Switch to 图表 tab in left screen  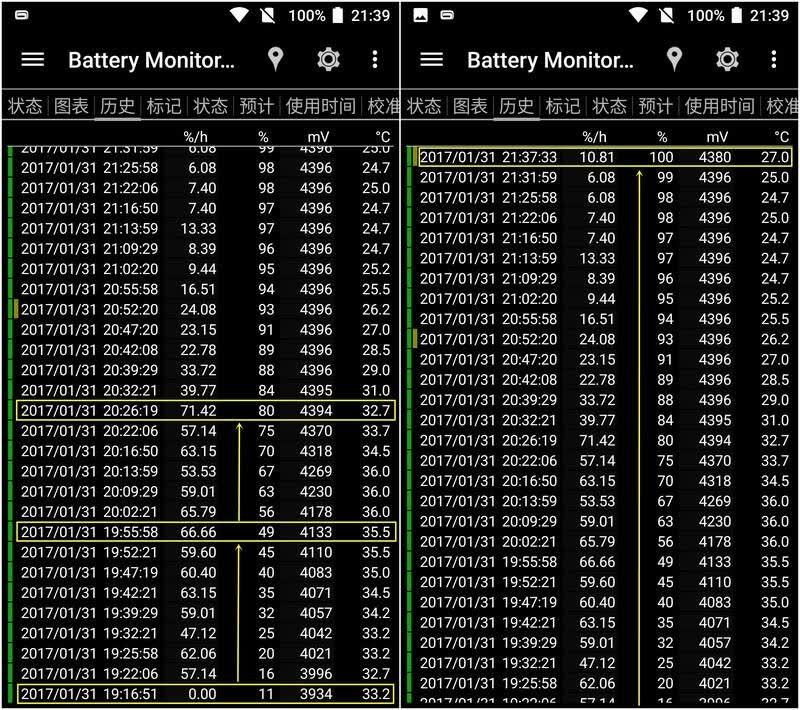tap(71, 106)
